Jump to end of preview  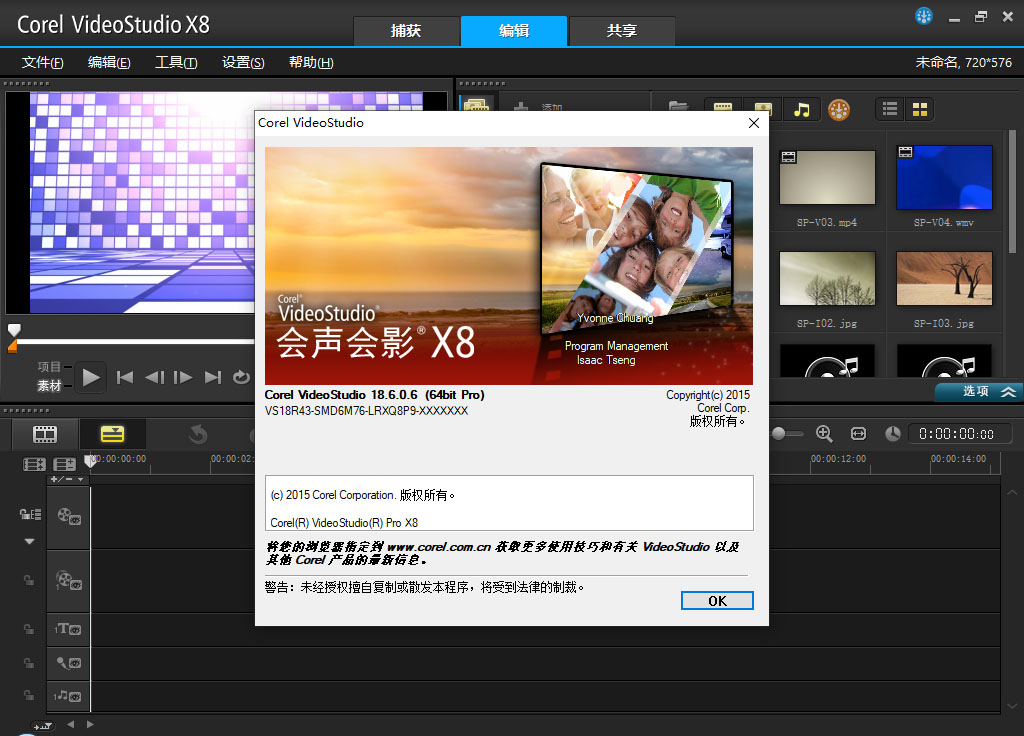tap(212, 377)
